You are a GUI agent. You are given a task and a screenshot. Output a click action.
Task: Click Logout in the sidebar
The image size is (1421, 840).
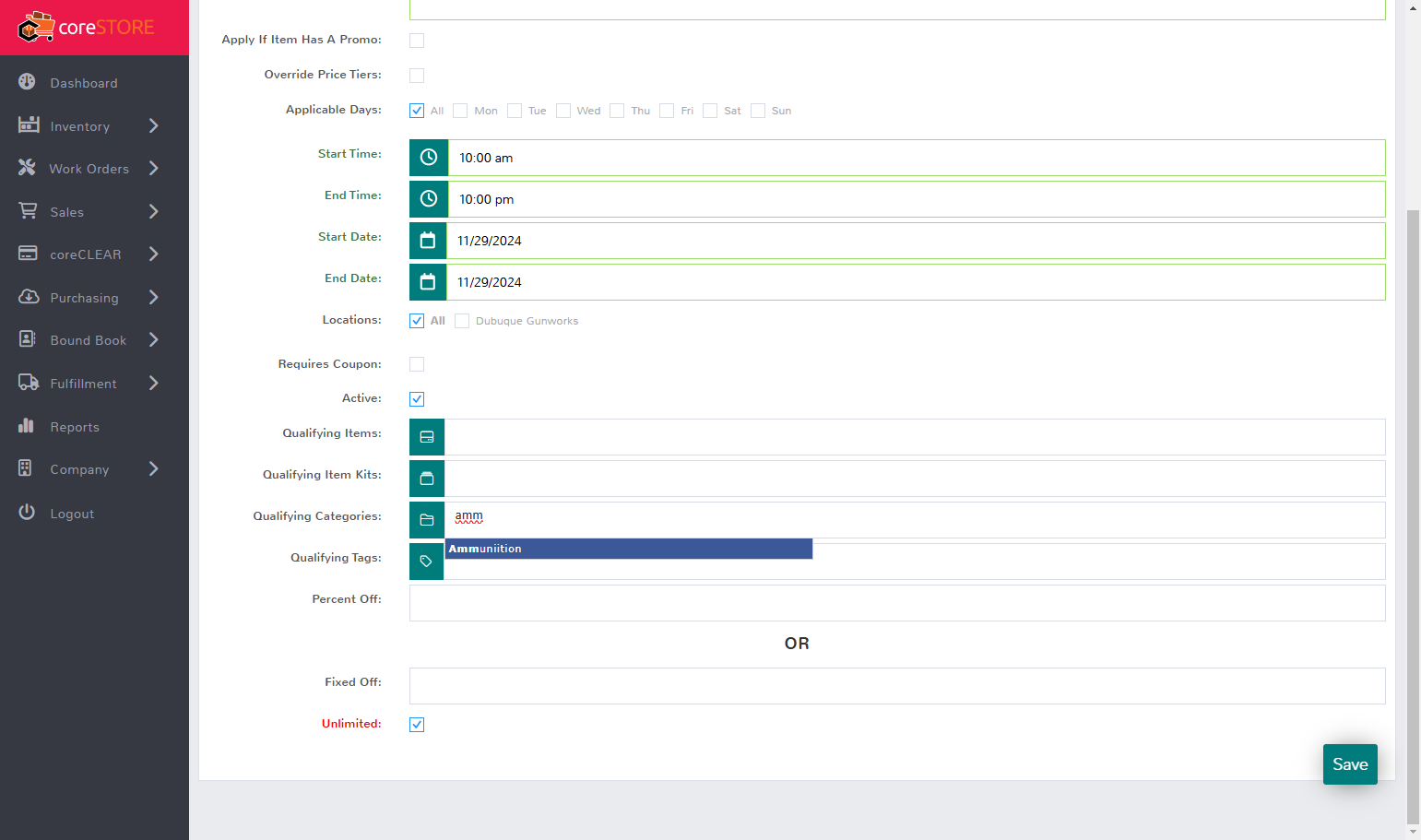point(72,514)
